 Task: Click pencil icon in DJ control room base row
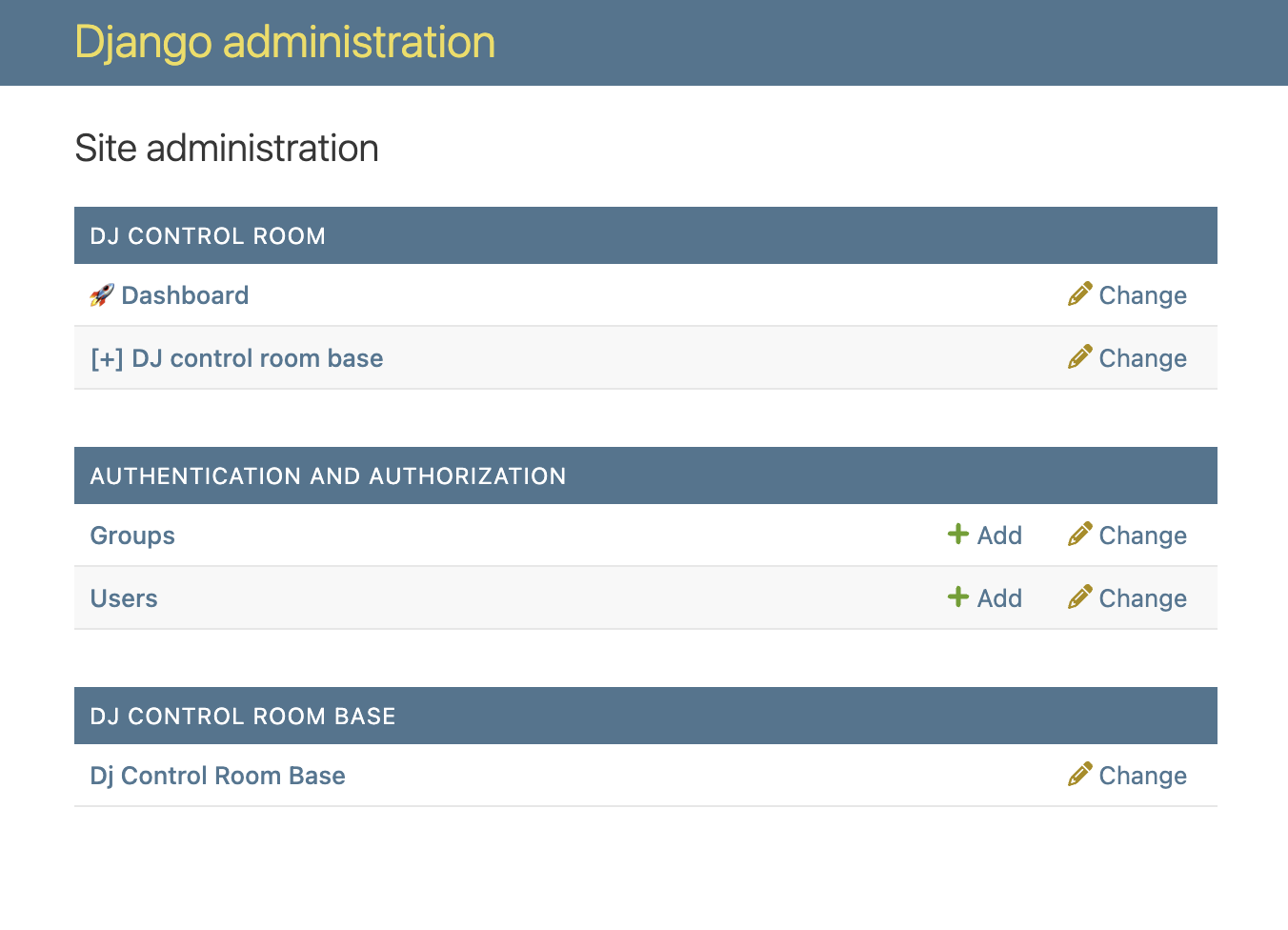(1079, 357)
